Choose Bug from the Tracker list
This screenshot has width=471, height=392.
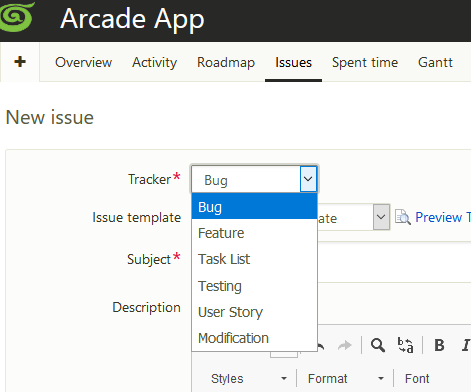(254, 207)
